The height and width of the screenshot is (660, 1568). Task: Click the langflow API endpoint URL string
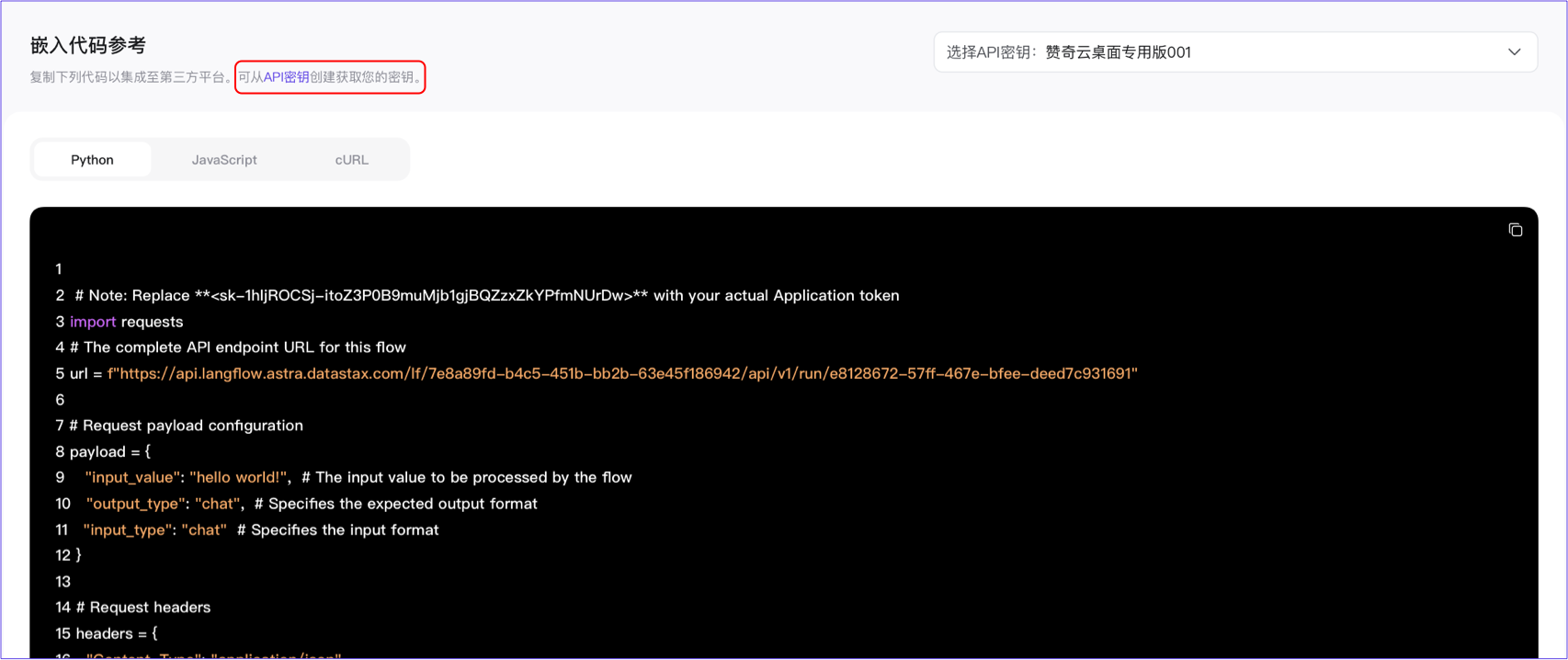coord(622,373)
